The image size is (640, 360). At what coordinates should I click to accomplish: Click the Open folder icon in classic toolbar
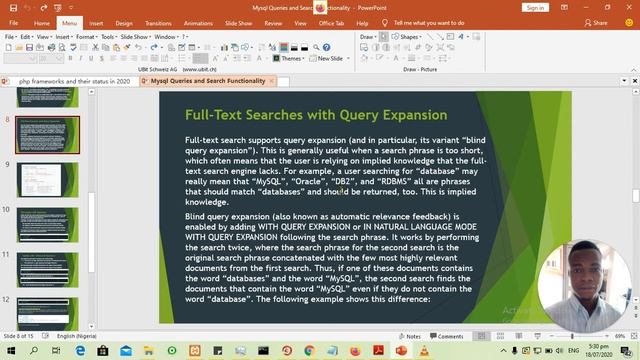(19, 47)
